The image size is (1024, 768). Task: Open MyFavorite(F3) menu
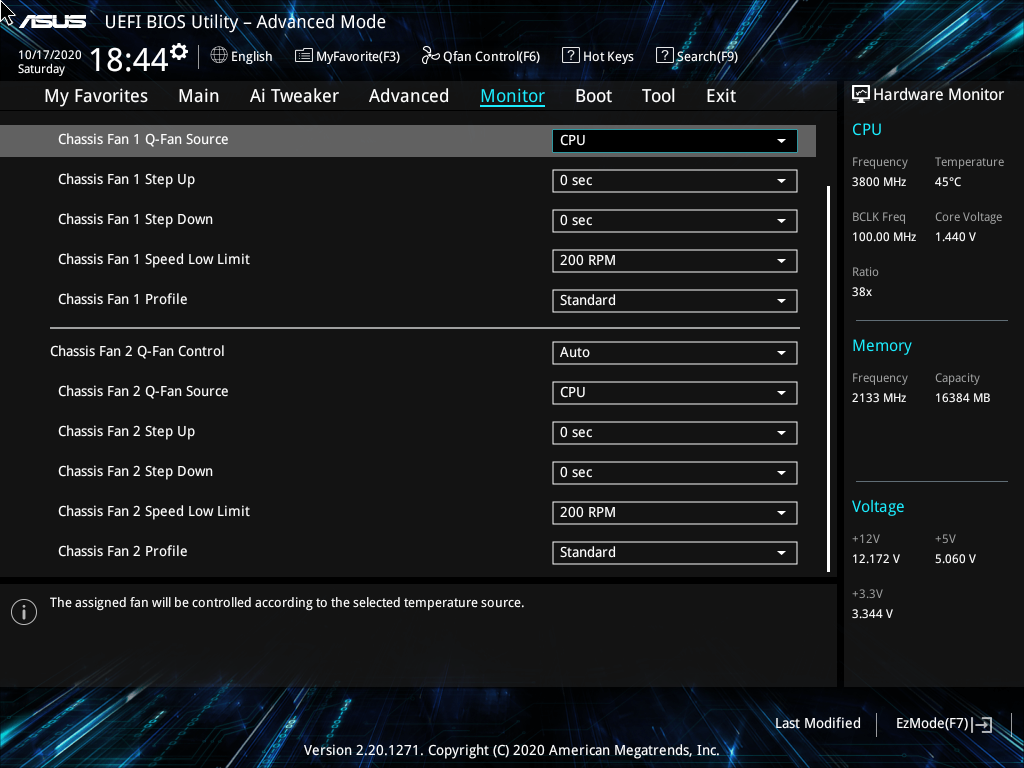pyautogui.click(x=347, y=56)
